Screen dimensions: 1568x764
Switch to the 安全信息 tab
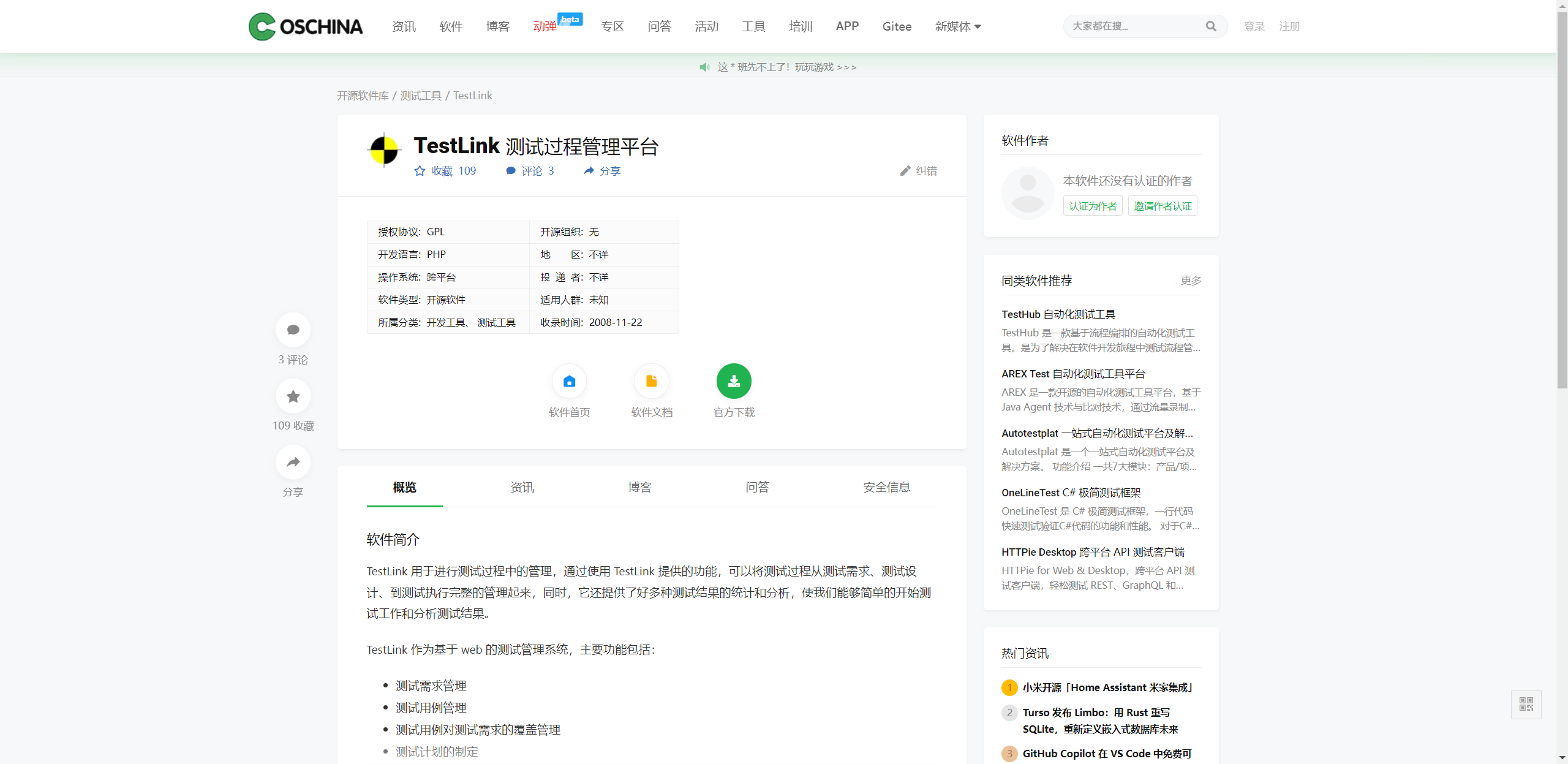[x=887, y=487]
